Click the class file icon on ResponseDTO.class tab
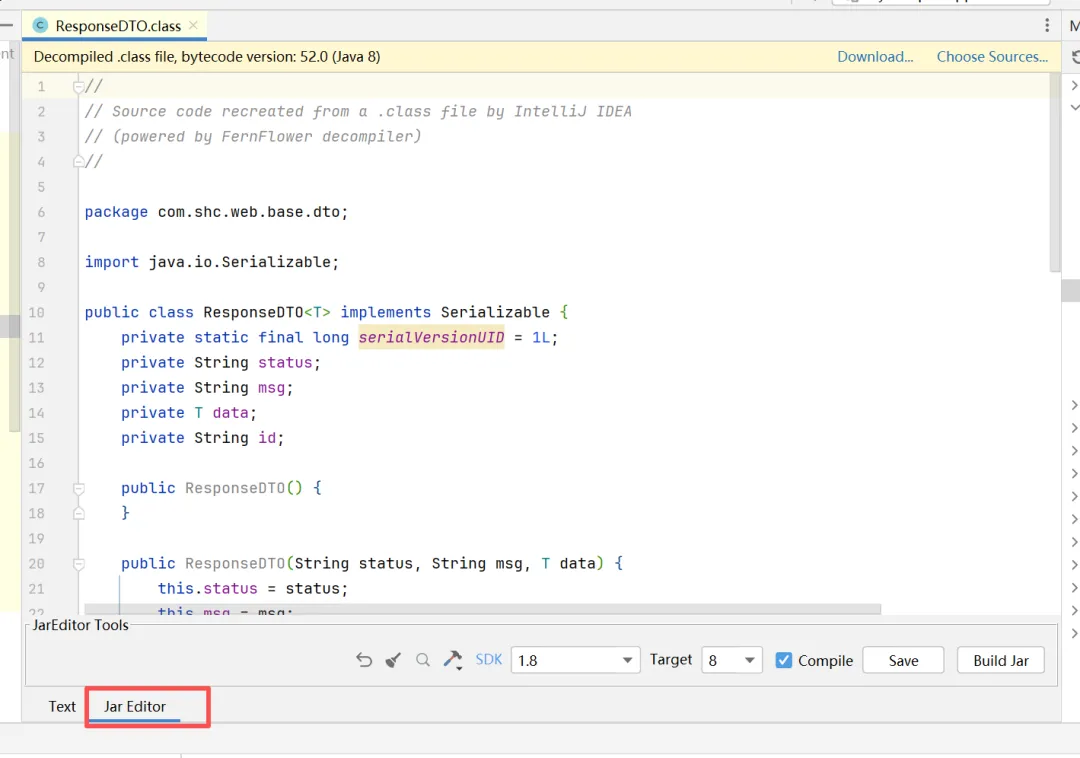This screenshot has width=1080, height=758. coord(41,25)
